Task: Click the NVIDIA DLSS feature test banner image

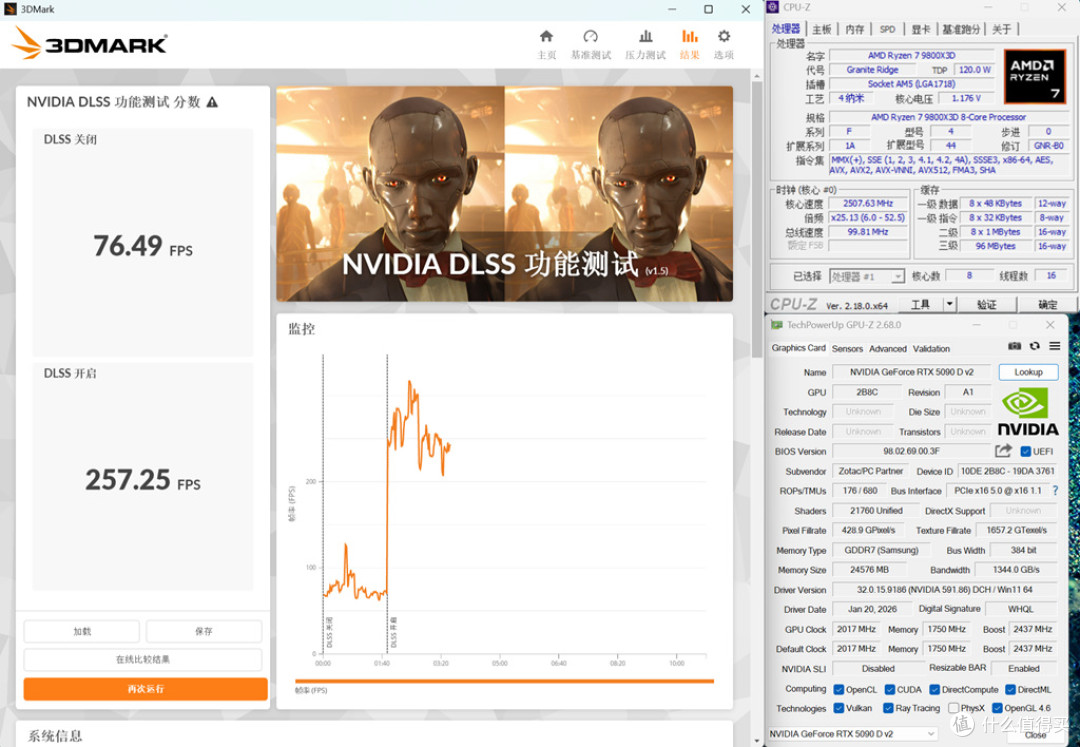Action: [x=504, y=193]
